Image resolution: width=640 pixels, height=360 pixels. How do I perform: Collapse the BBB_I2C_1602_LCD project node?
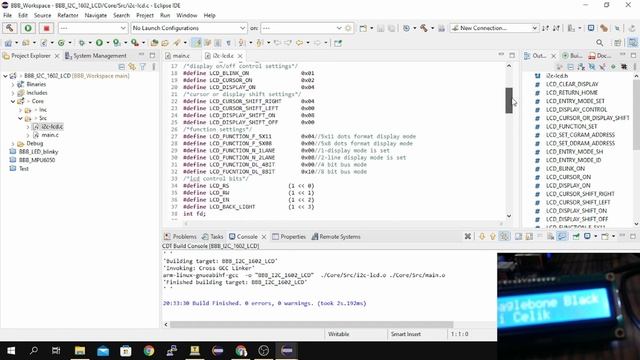point(5,76)
